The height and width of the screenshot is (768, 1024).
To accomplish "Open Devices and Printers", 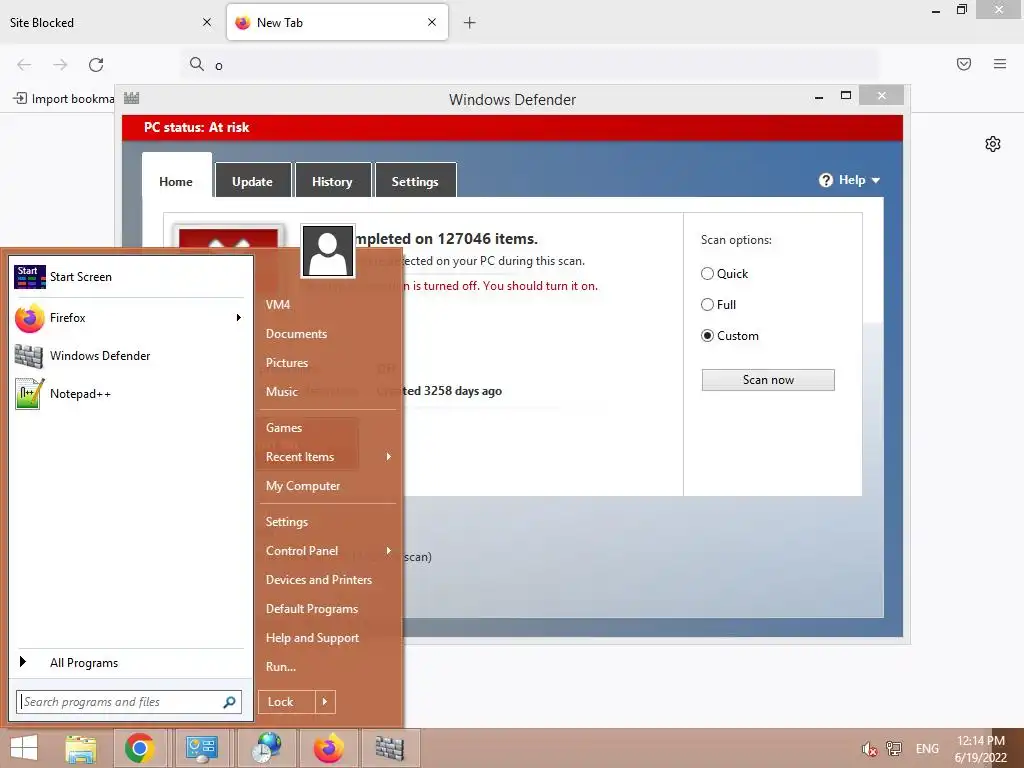I will (319, 580).
